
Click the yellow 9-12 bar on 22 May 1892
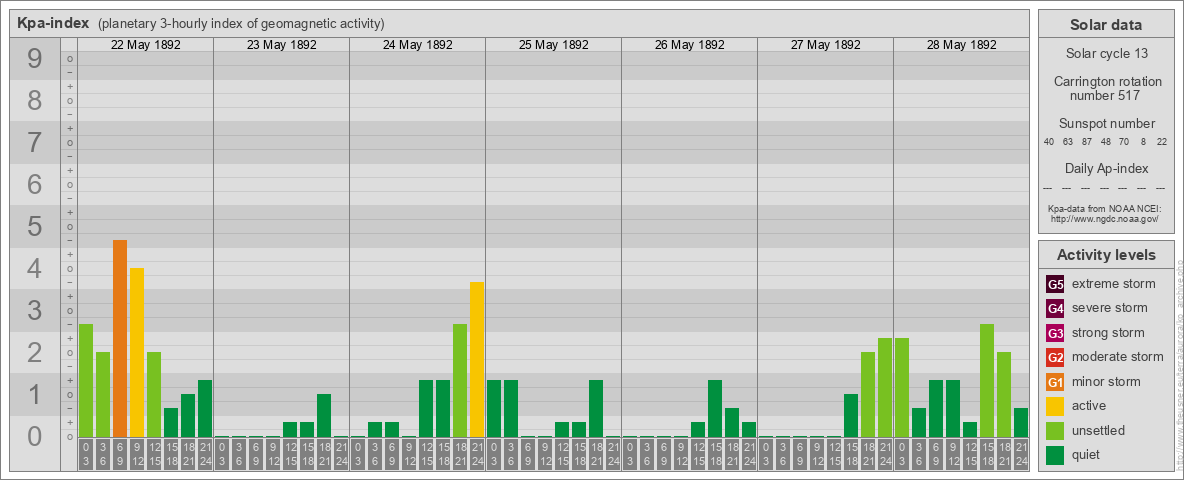[x=137, y=352]
